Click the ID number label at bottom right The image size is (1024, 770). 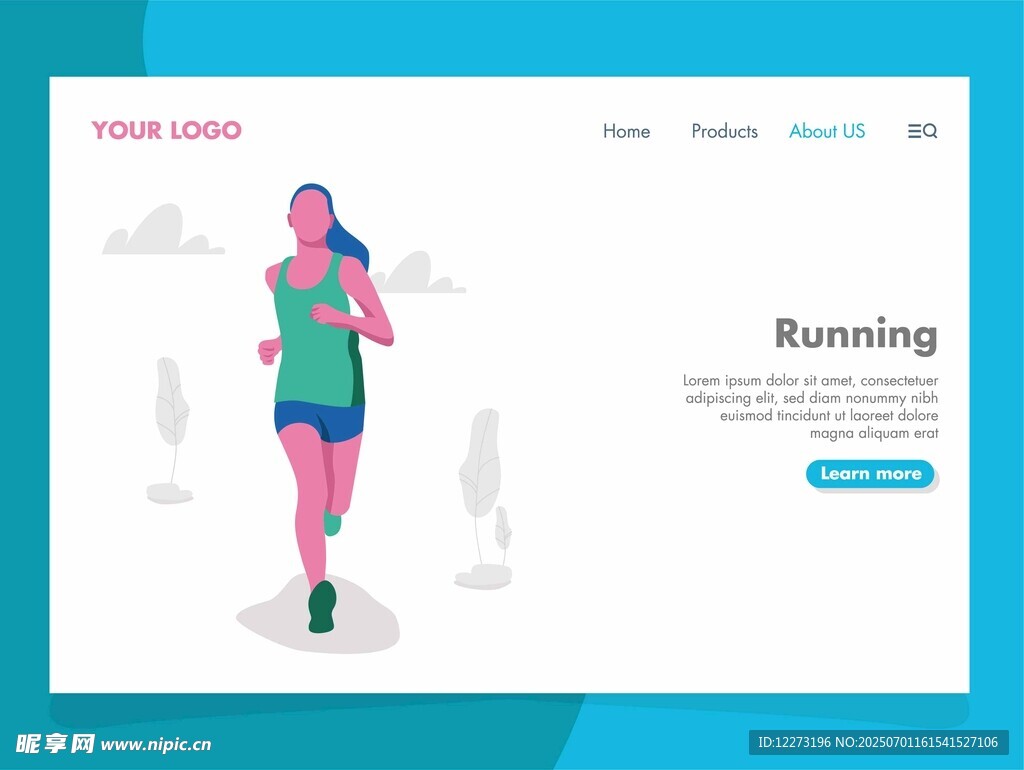pos(878,742)
